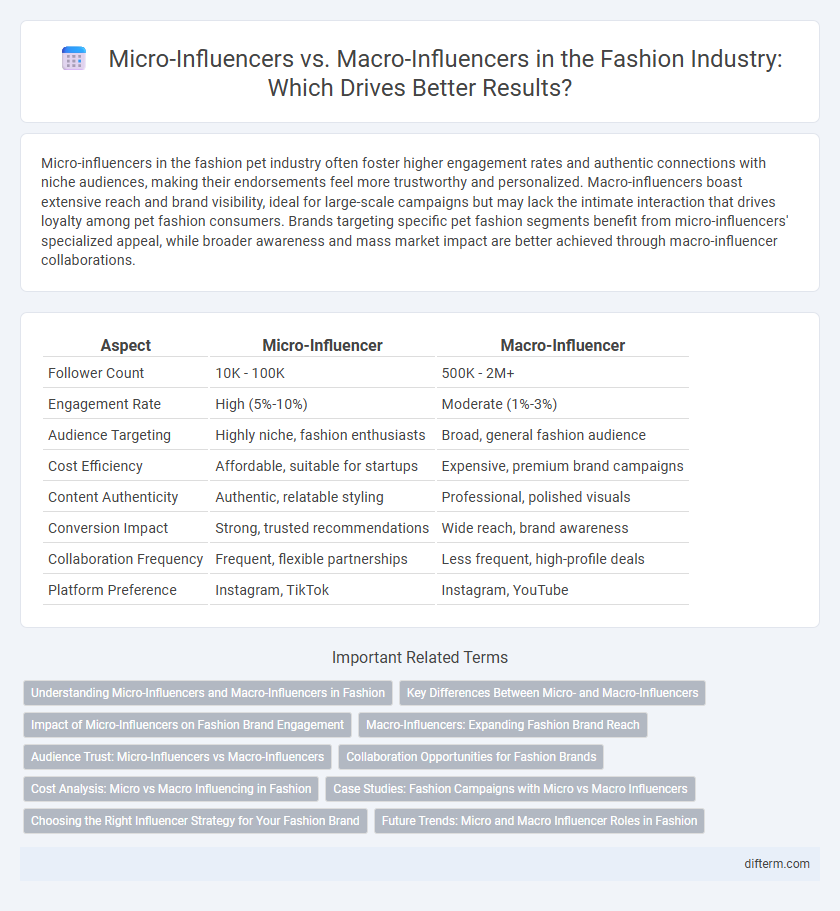The width and height of the screenshot is (840, 911).
Task: Open 'Case Studies: Fashion Campaigns' tag
Action: pyautogui.click(x=510, y=788)
